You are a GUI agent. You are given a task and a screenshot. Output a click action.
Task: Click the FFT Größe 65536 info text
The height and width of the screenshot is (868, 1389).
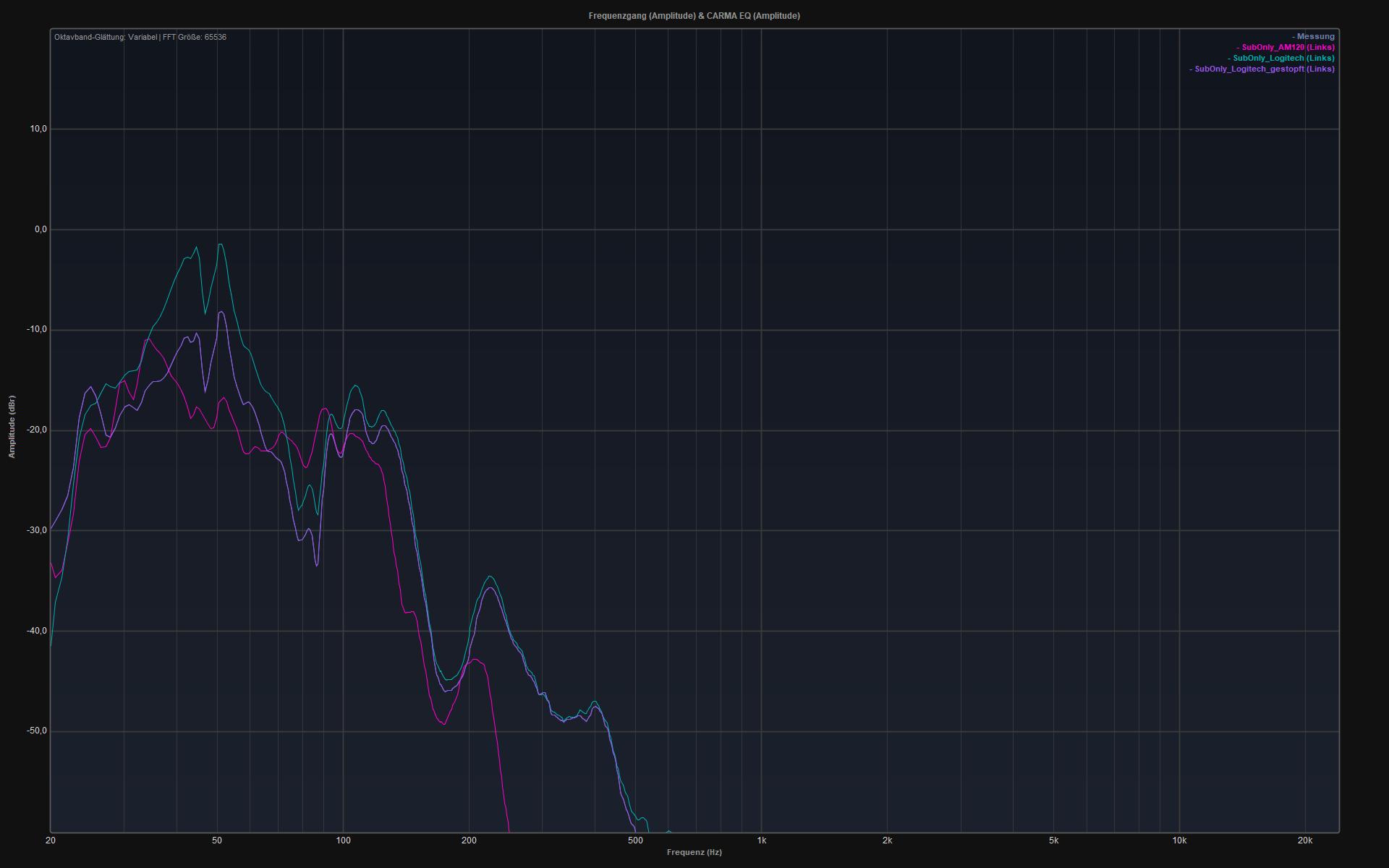click(x=195, y=38)
